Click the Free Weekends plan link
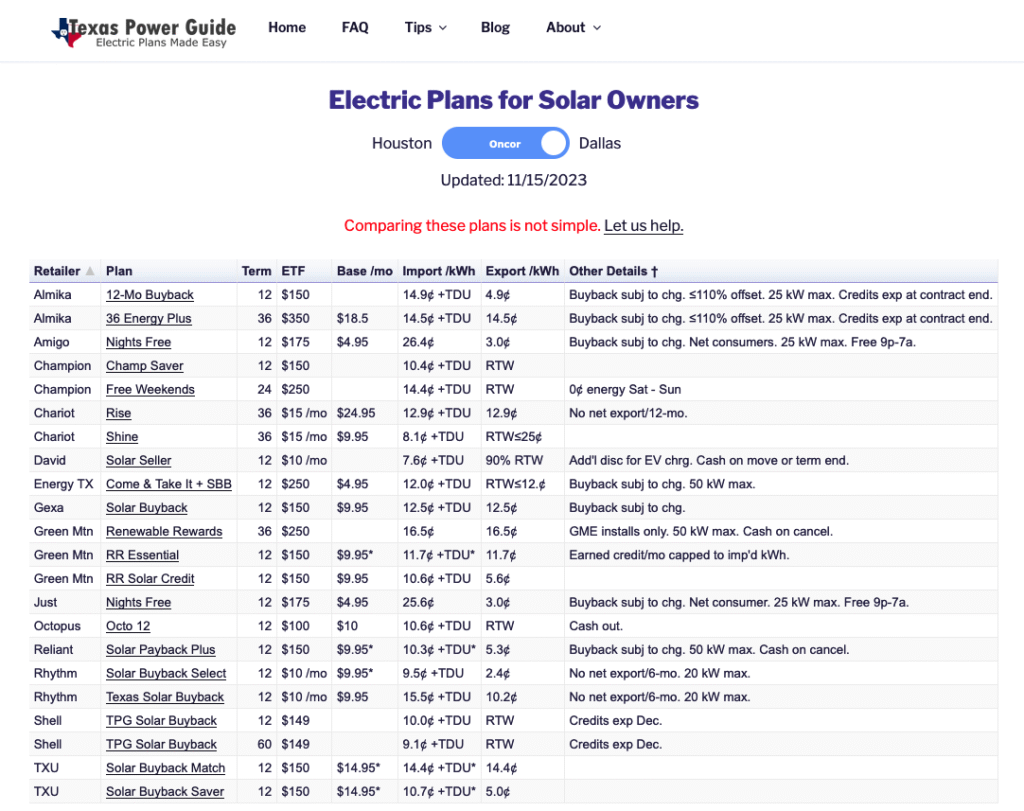Image resolution: width=1024 pixels, height=811 pixels. click(149, 389)
